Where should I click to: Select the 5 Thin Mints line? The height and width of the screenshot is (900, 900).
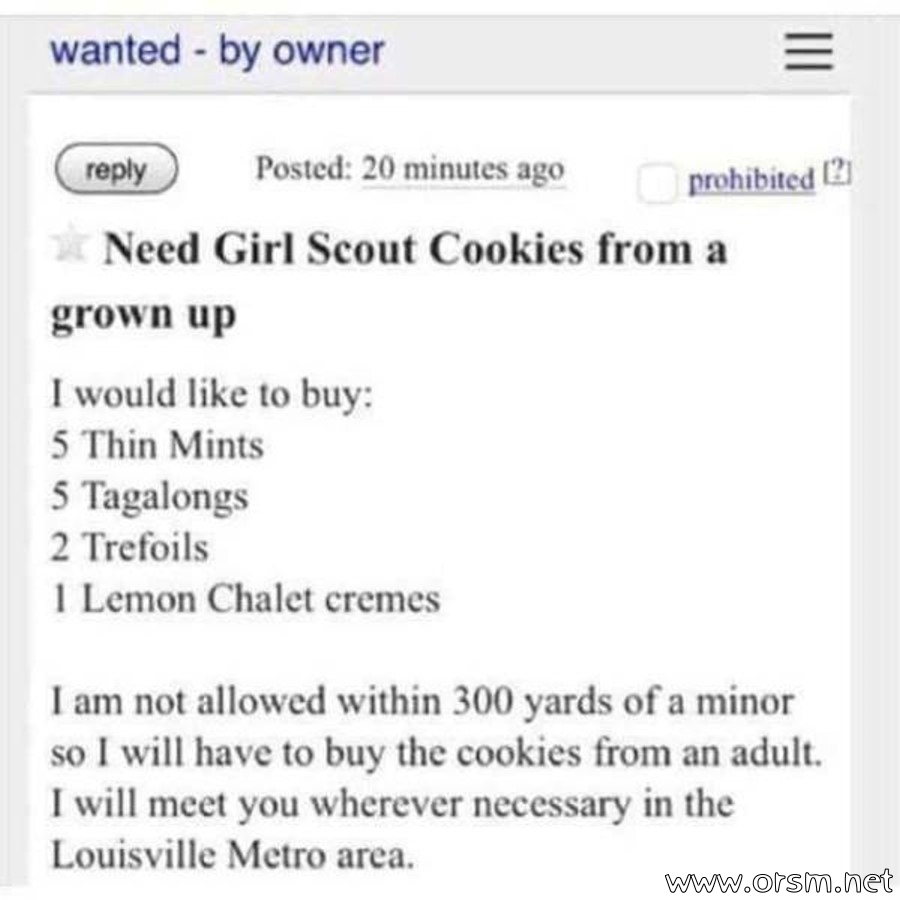tap(157, 445)
